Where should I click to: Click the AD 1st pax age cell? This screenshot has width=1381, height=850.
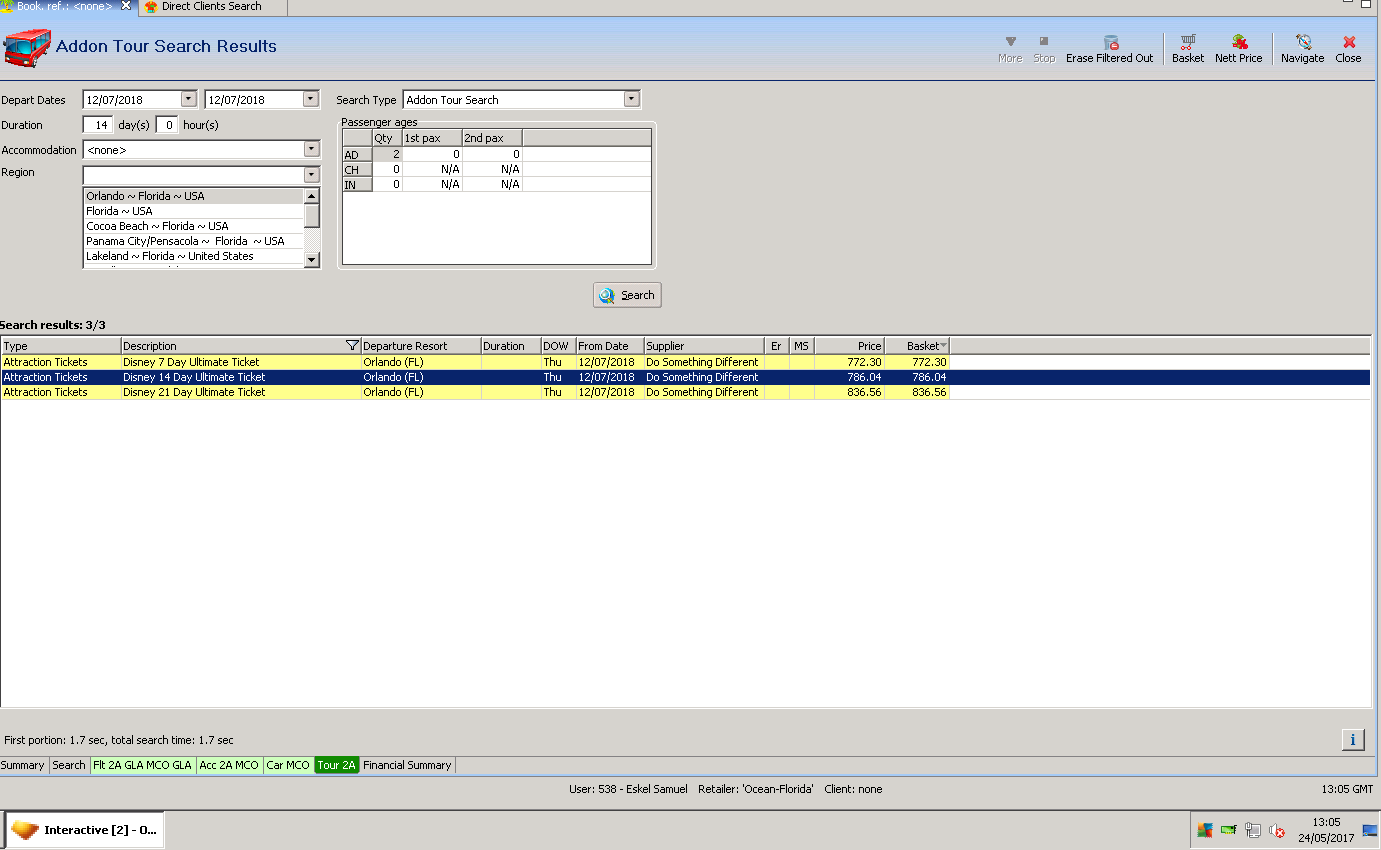432,155
